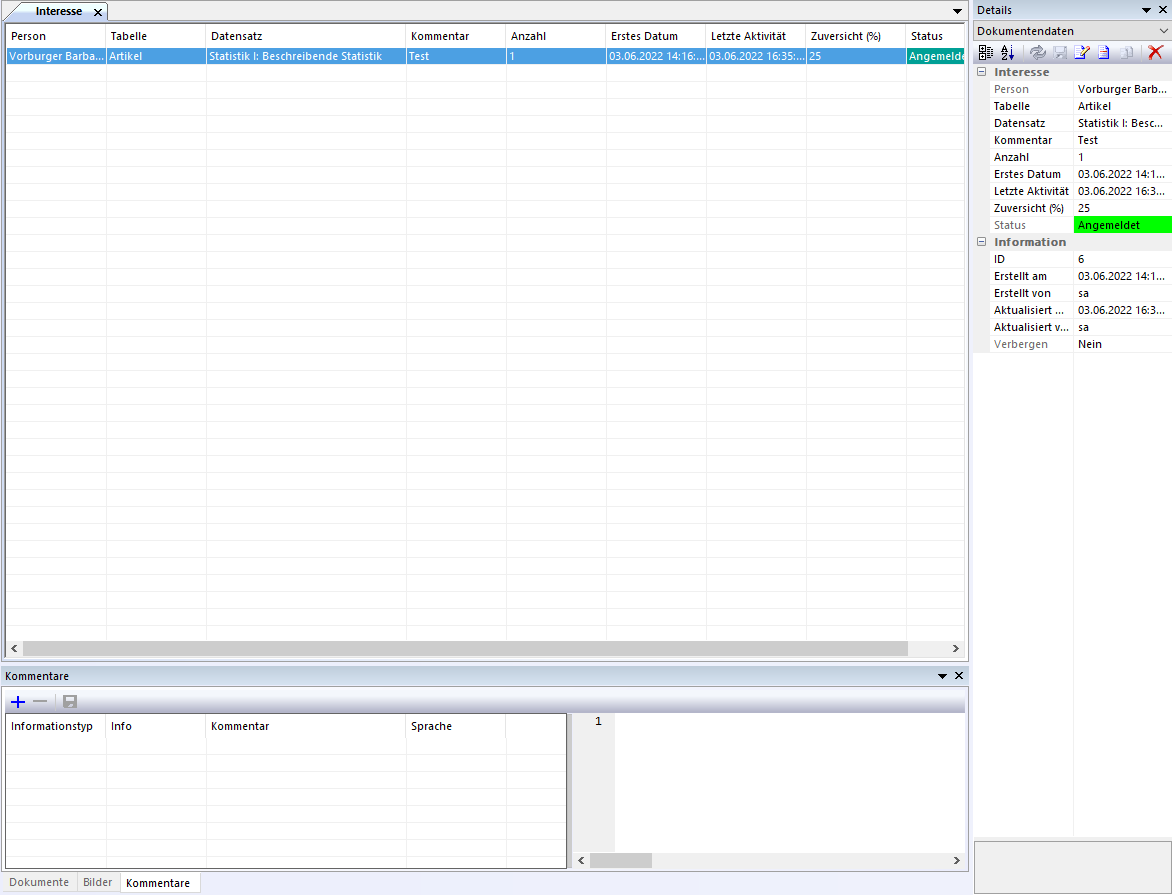
Task: Collapse the Information property group
Action: tap(982, 242)
